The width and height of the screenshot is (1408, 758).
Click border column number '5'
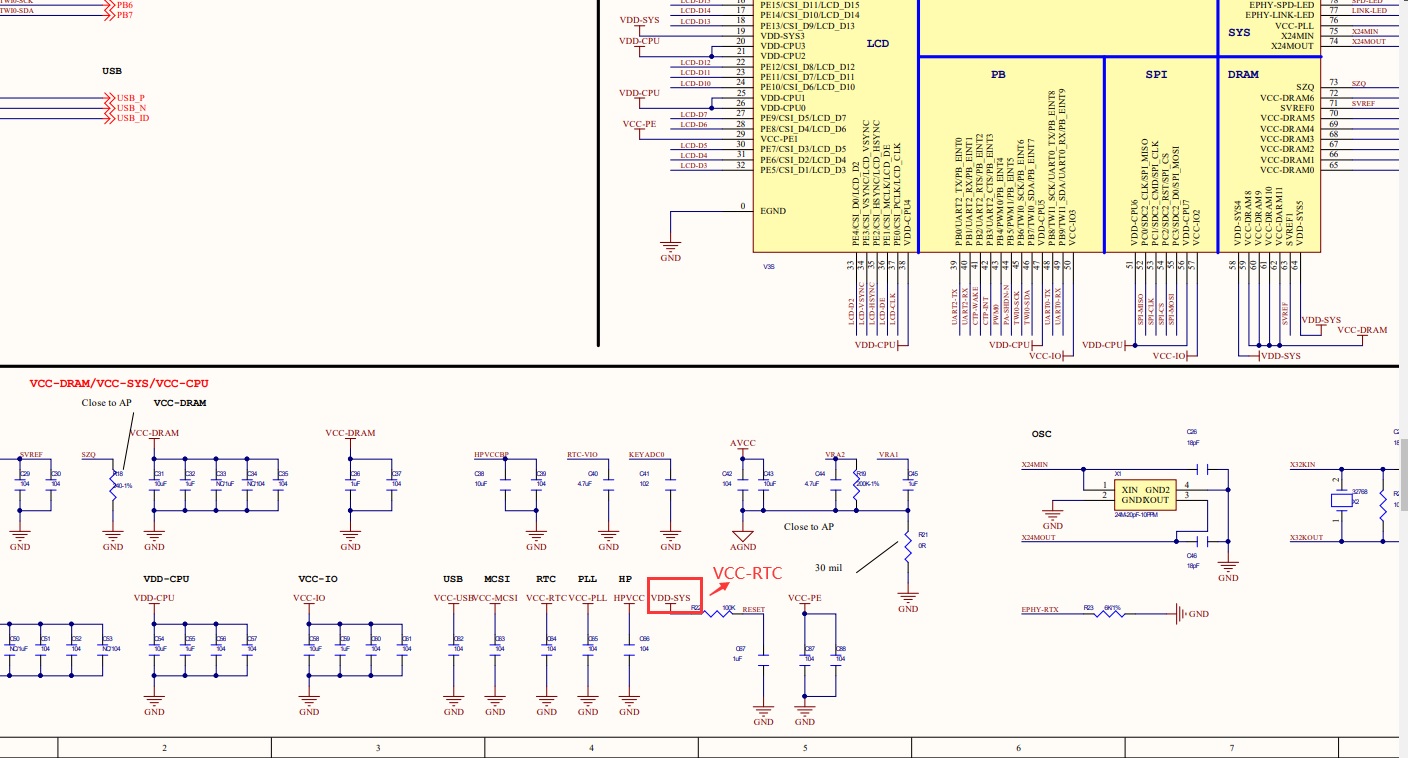coord(805,748)
